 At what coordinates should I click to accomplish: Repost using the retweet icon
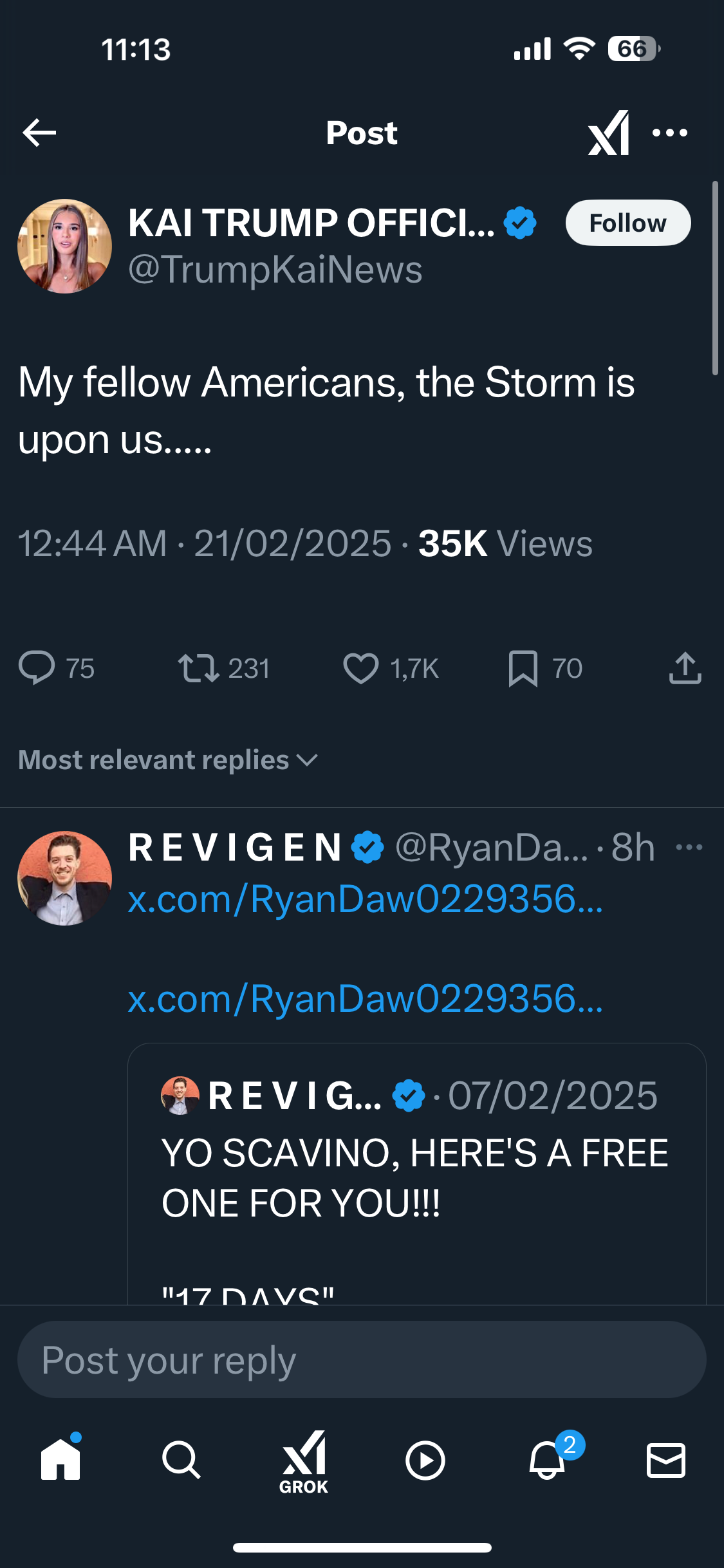pyautogui.click(x=199, y=667)
